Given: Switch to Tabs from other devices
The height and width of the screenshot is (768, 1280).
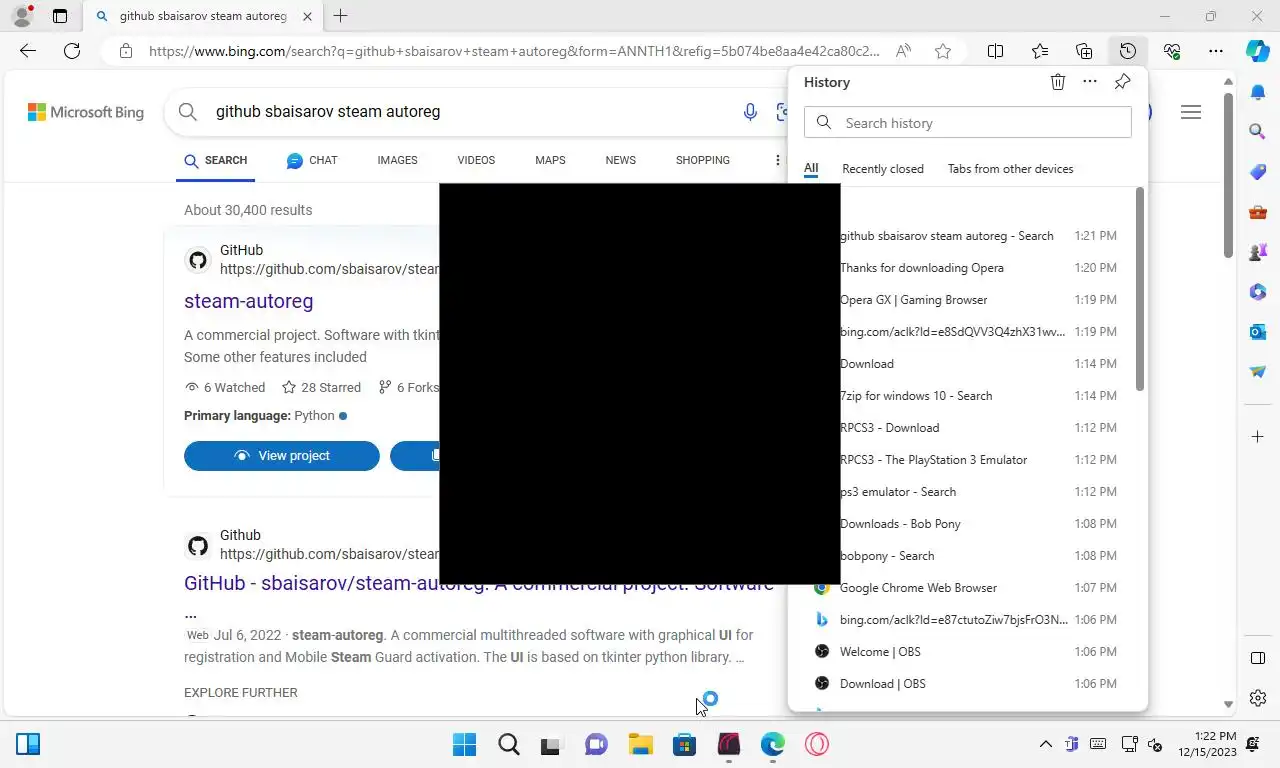Looking at the screenshot, I should tap(1010, 169).
